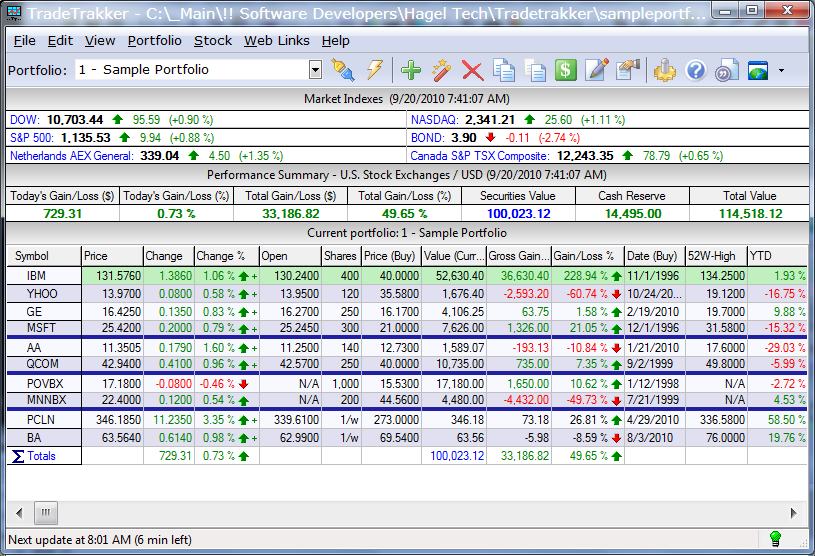Click the lightning bolt update icon
Image resolution: width=815 pixels, height=556 pixels.
click(x=375, y=70)
